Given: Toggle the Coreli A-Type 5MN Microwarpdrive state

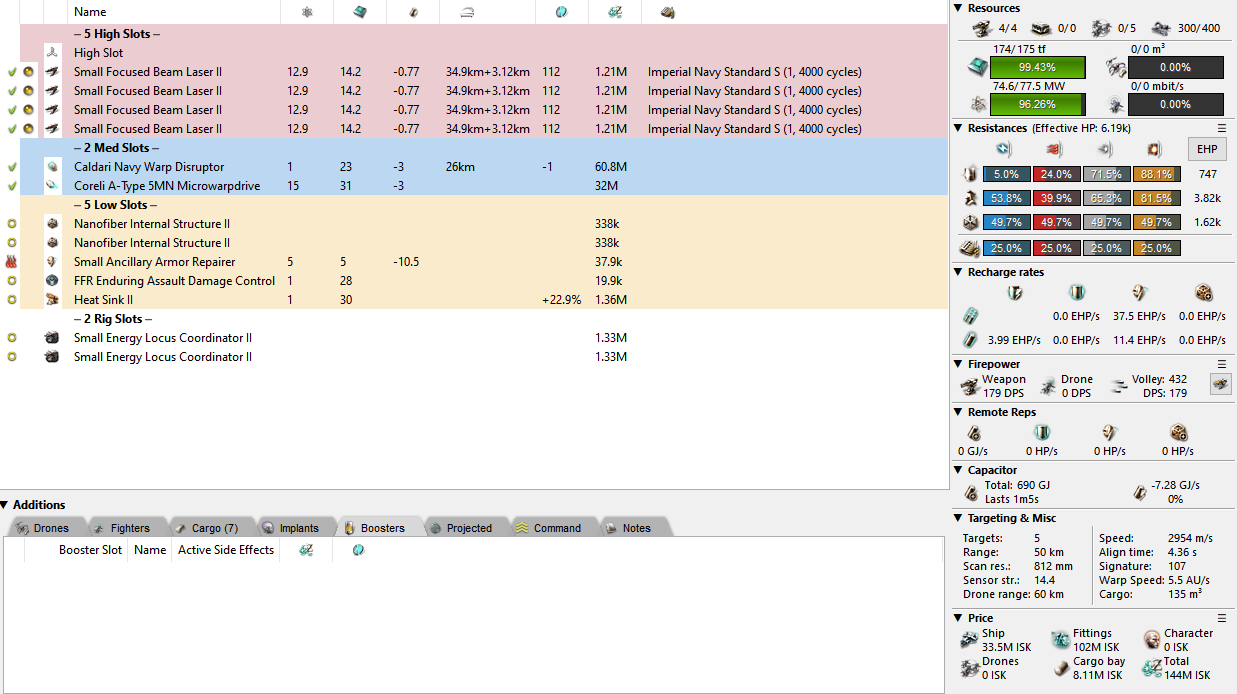Looking at the screenshot, I should (x=12, y=186).
